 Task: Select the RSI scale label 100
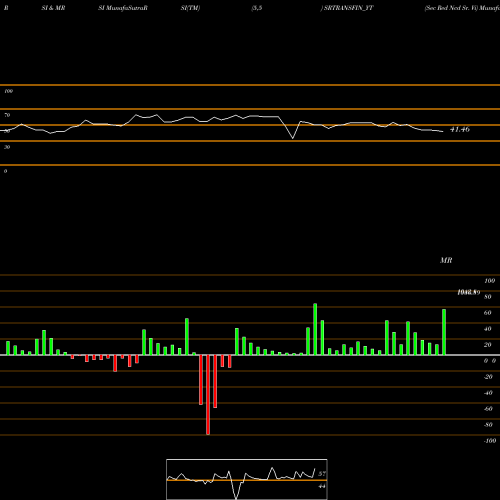coord(8,91)
